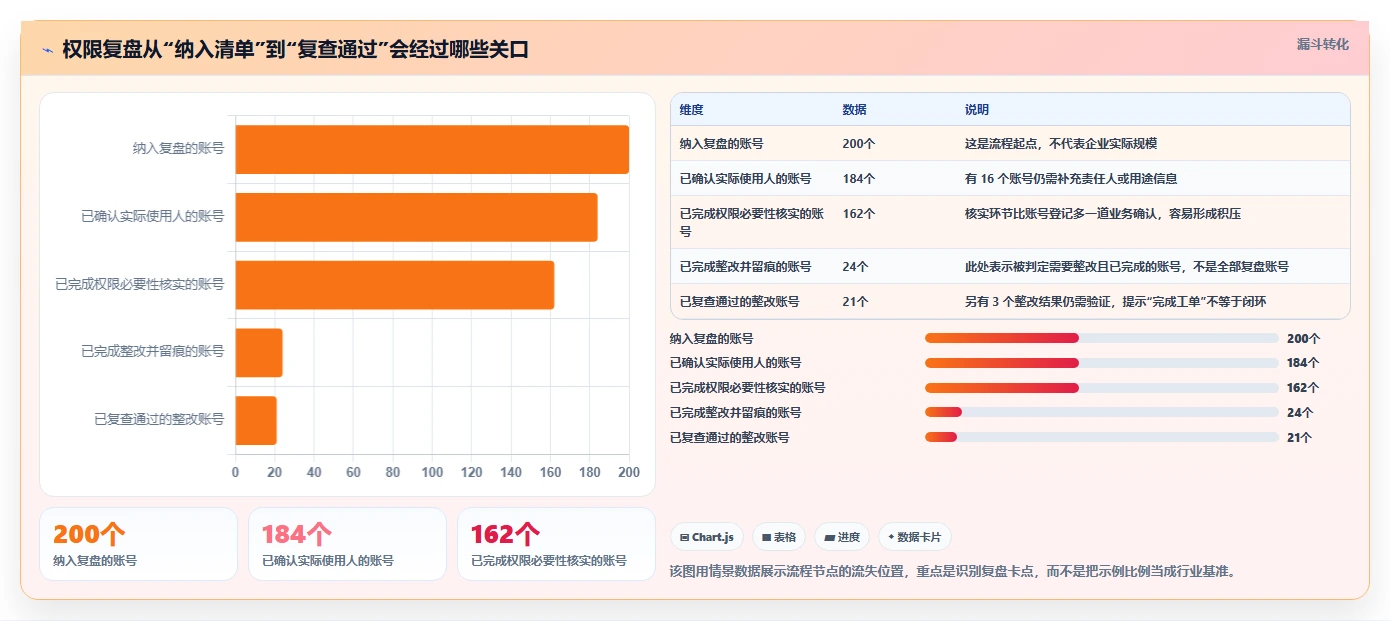Click the 已完成权限必要性核实的账号 bar in the chart

click(x=395, y=285)
